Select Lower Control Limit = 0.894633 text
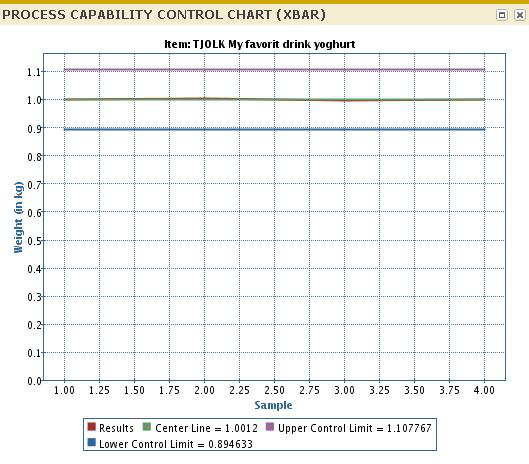This screenshot has height=464, width=529. pos(176,444)
